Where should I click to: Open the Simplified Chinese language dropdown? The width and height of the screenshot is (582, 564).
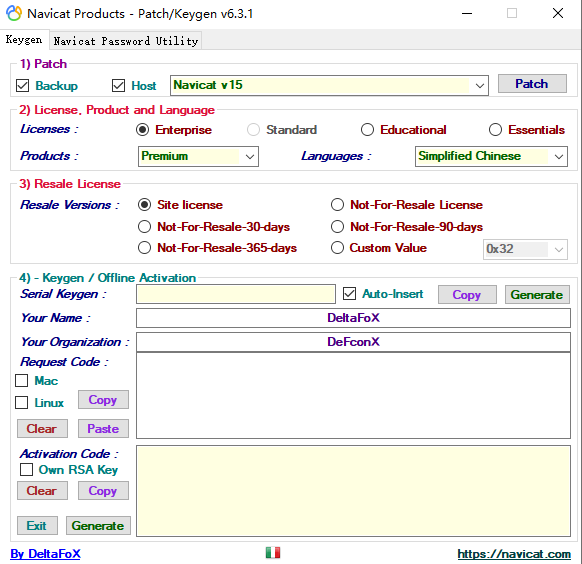491,156
